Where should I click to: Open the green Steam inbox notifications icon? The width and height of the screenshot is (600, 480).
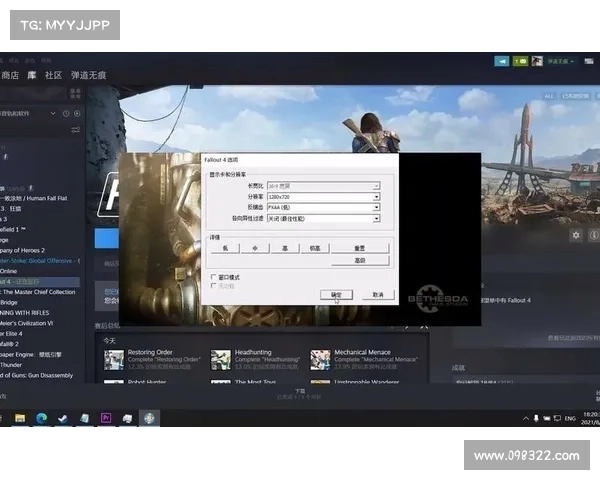point(520,61)
